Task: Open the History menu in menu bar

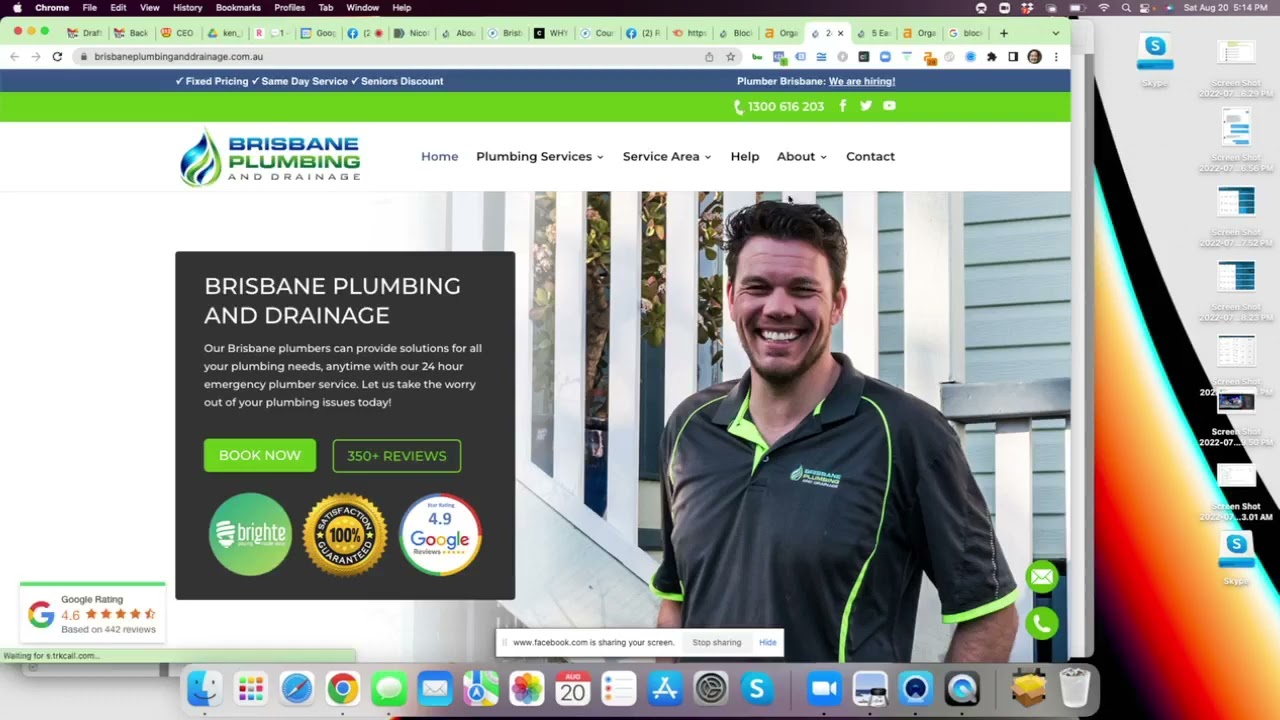Action: coord(187,8)
